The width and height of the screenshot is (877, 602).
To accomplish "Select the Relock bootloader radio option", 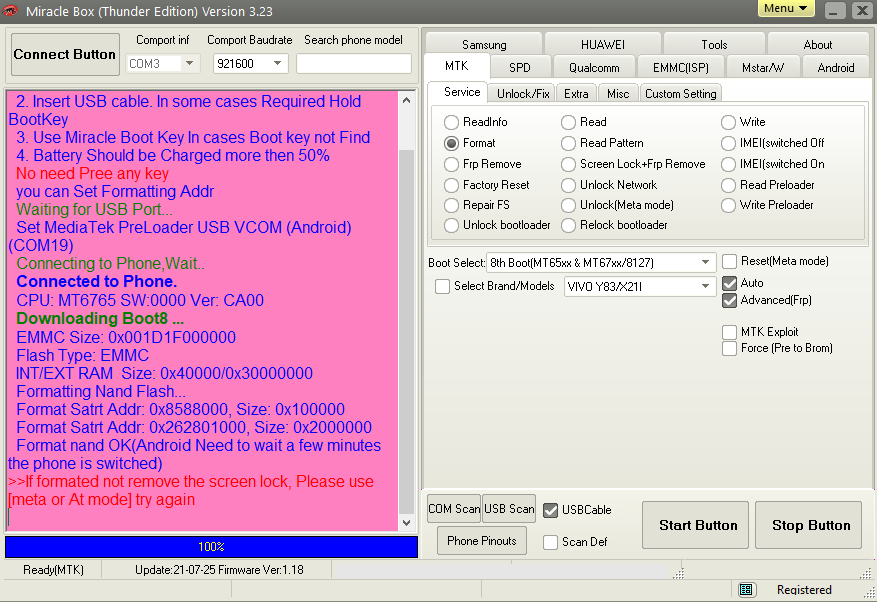I will click(568, 225).
